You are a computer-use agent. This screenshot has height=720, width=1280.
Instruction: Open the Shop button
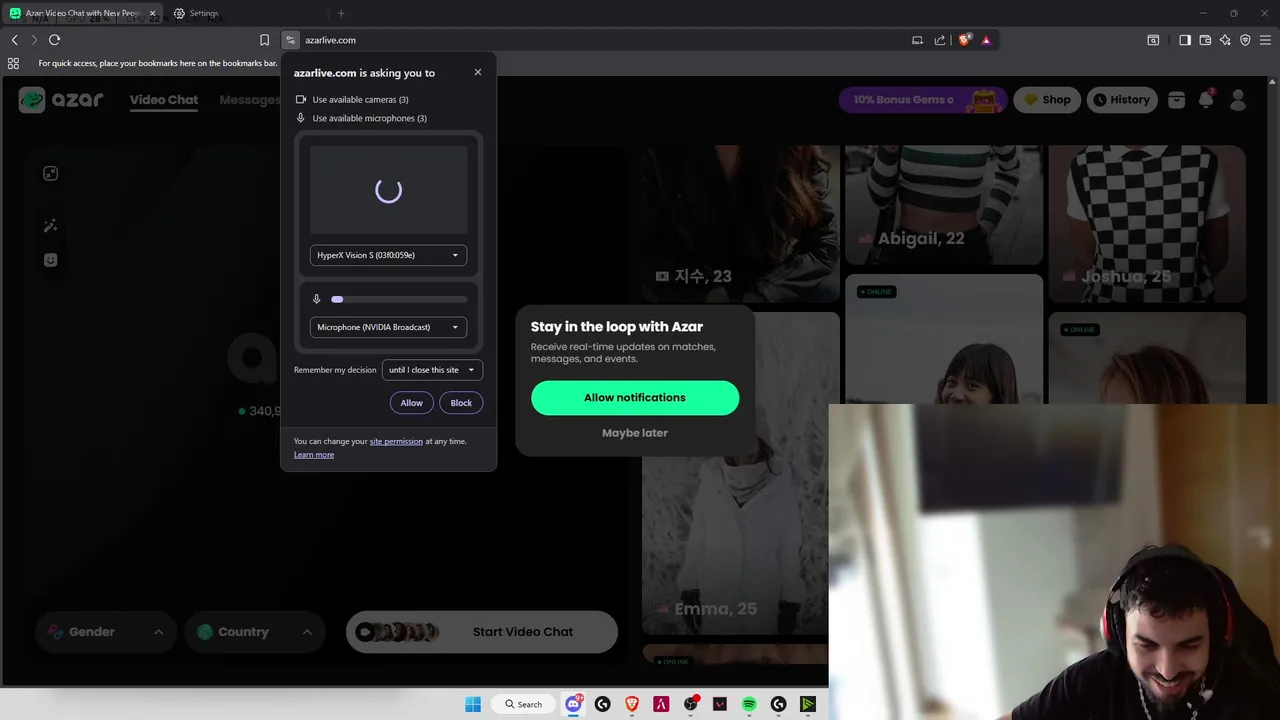[x=1047, y=99]
